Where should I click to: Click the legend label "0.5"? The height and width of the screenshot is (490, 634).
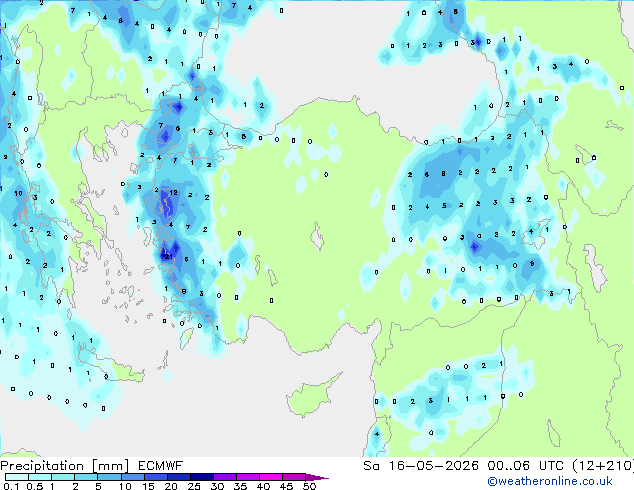35,486
